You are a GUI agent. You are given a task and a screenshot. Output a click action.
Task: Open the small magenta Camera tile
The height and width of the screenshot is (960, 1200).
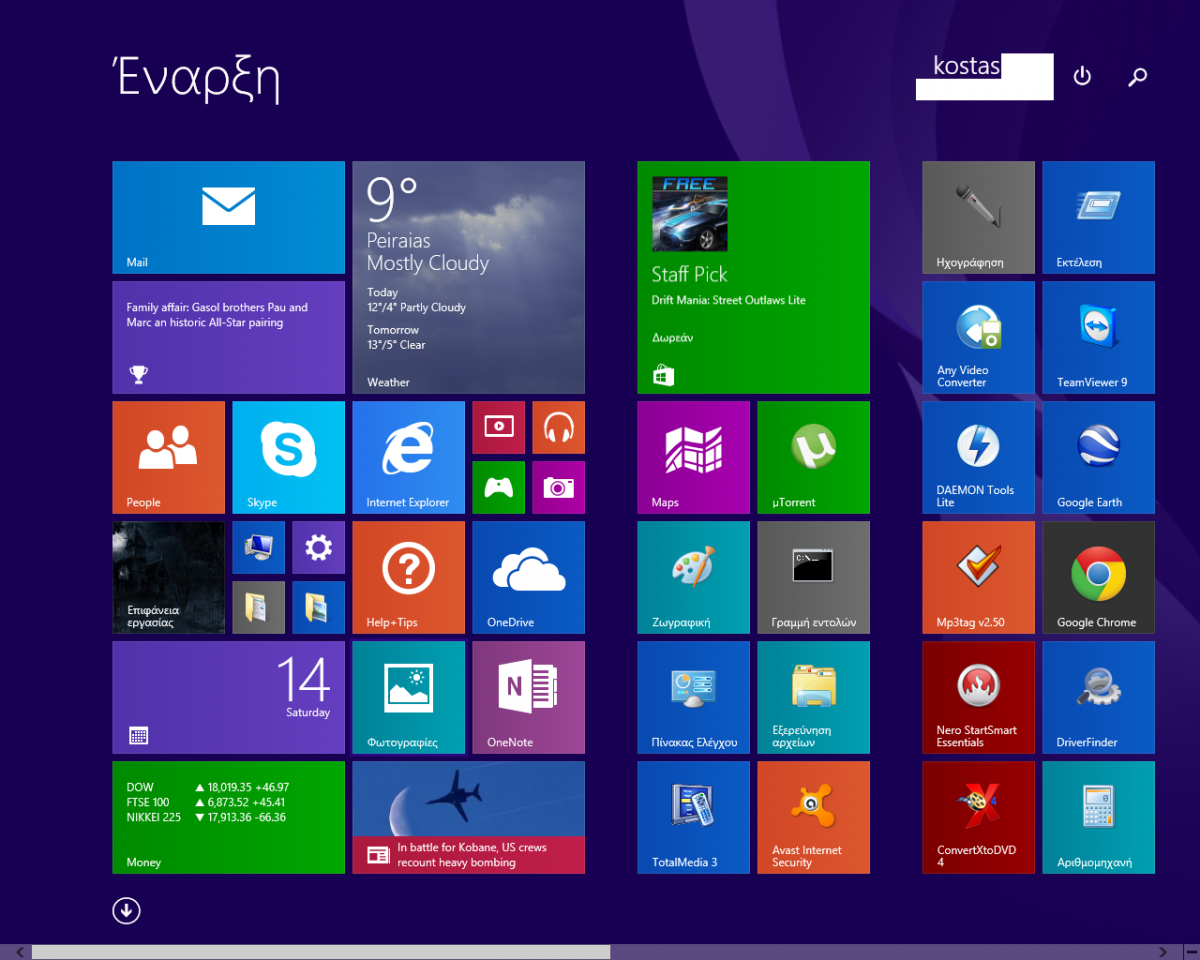point(558,487)
